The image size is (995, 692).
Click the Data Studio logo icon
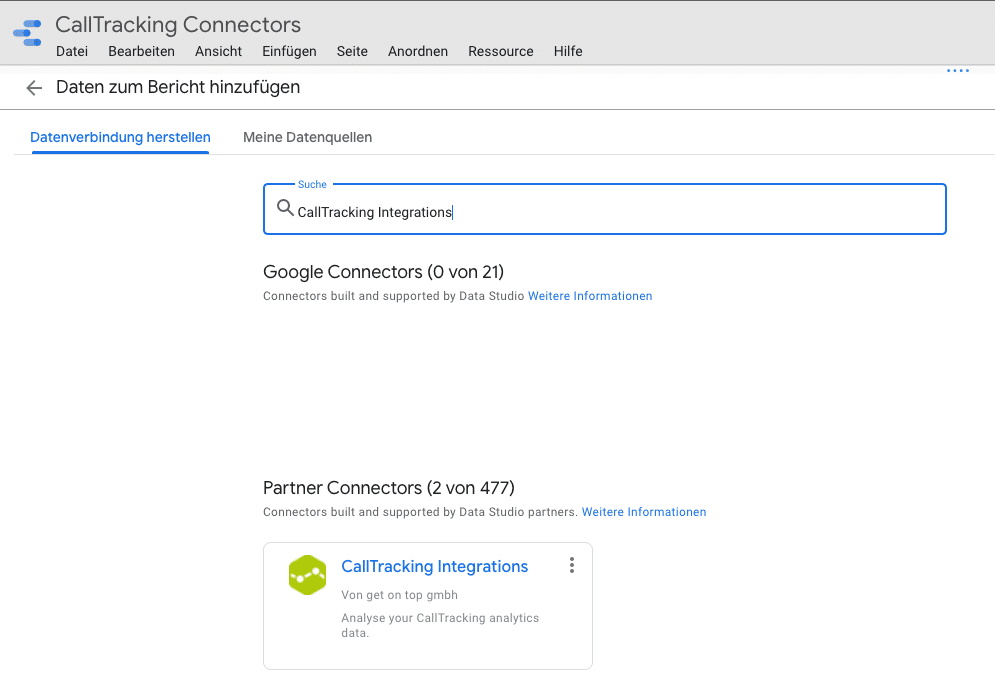[x=27, y=33]
